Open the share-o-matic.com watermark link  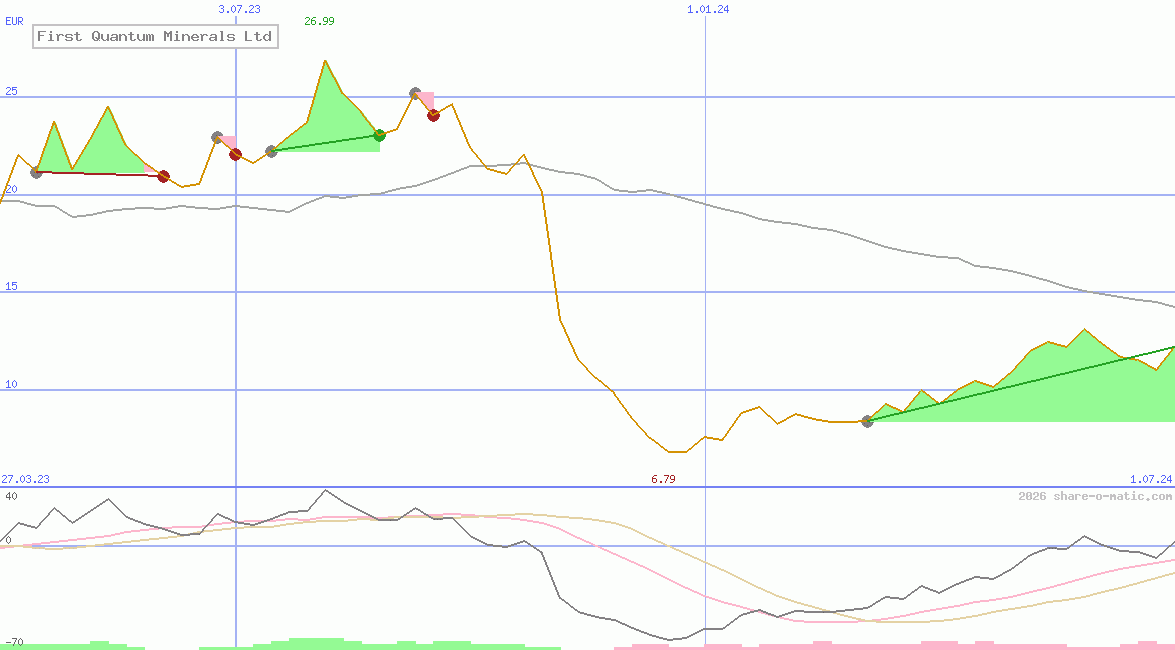point(1095,496)
